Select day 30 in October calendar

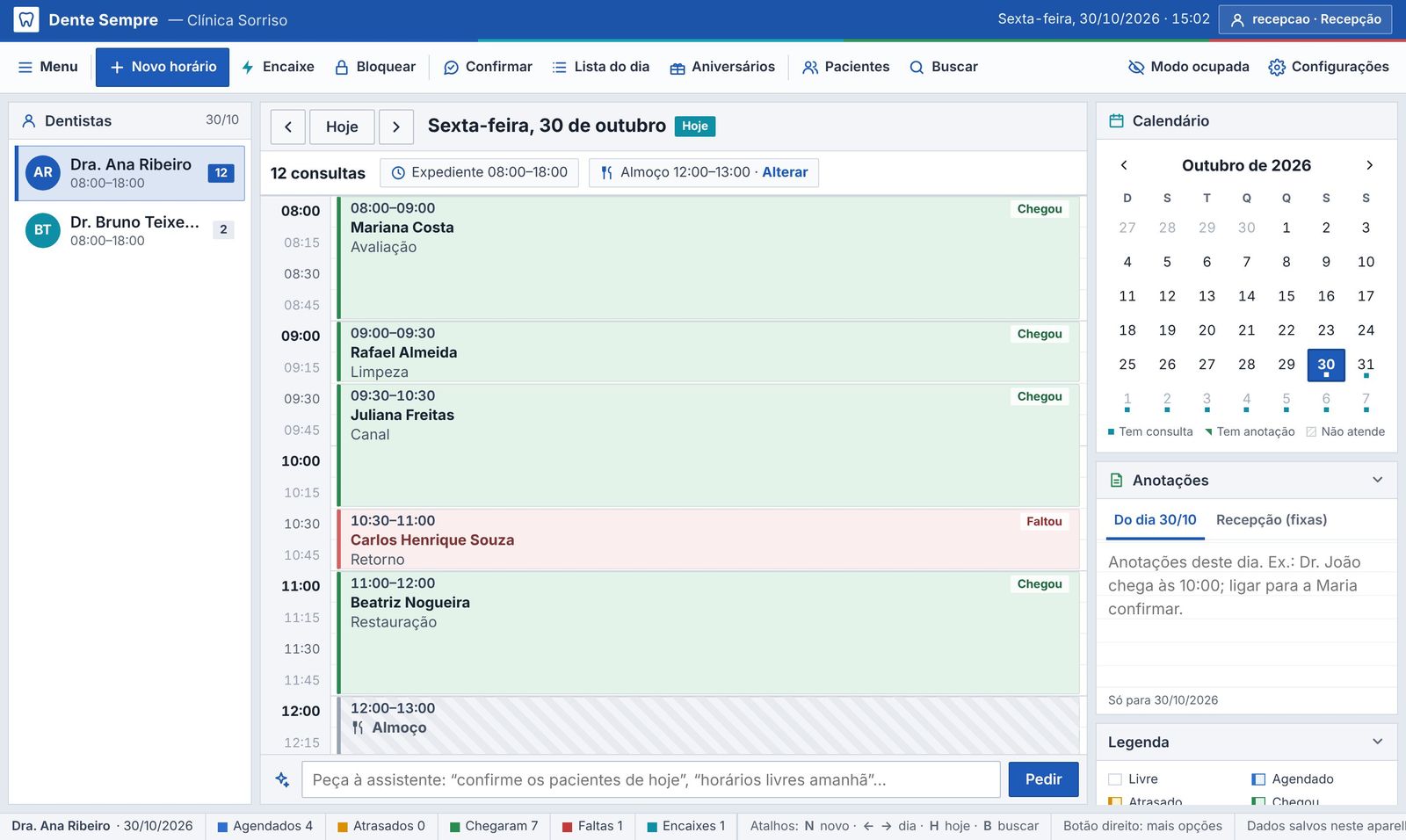tap(1326, 365)
